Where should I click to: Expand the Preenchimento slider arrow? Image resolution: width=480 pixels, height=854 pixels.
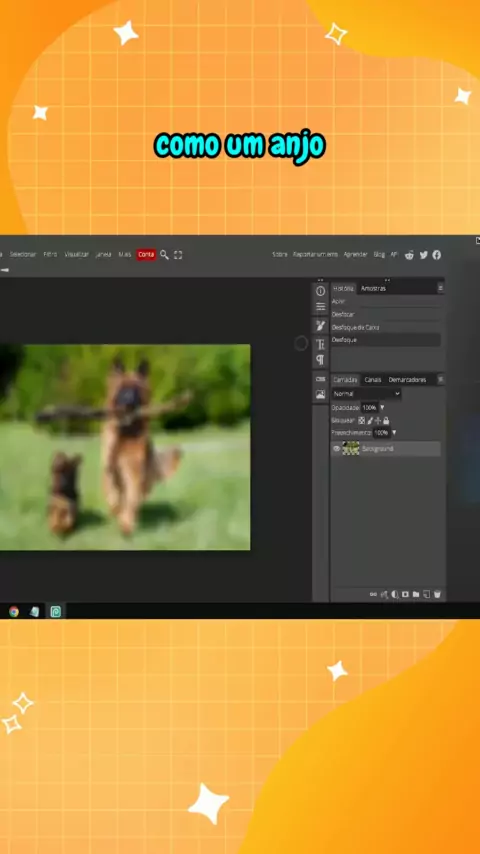point(394,433)
